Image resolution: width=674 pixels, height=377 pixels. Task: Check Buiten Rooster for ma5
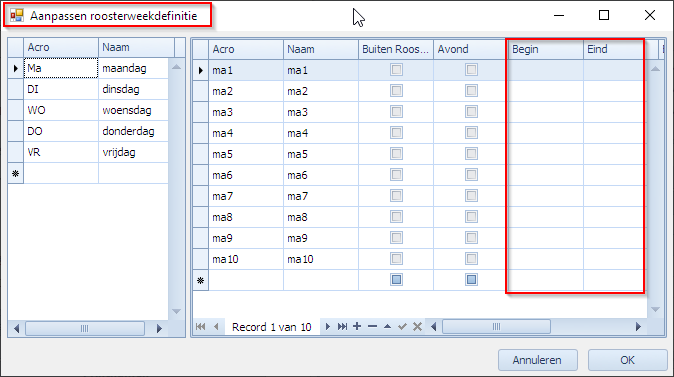396,154
